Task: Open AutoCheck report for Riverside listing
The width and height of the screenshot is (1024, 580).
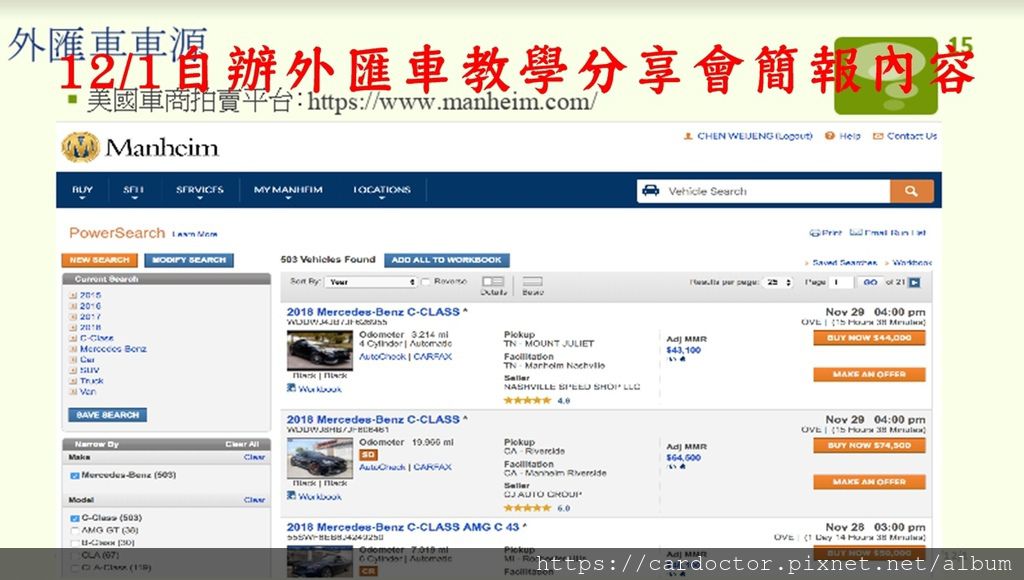Action: 383,467
